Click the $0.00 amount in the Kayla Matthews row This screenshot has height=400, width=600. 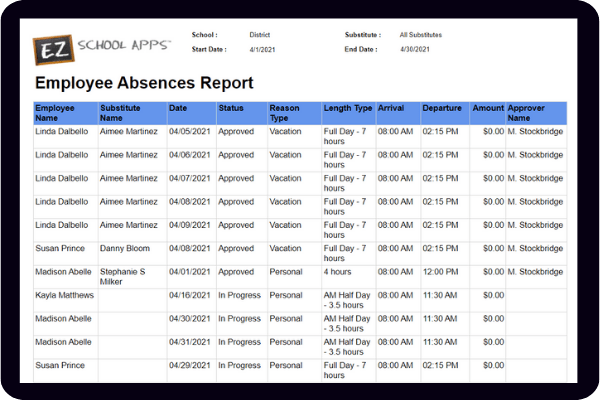(493, 295)
